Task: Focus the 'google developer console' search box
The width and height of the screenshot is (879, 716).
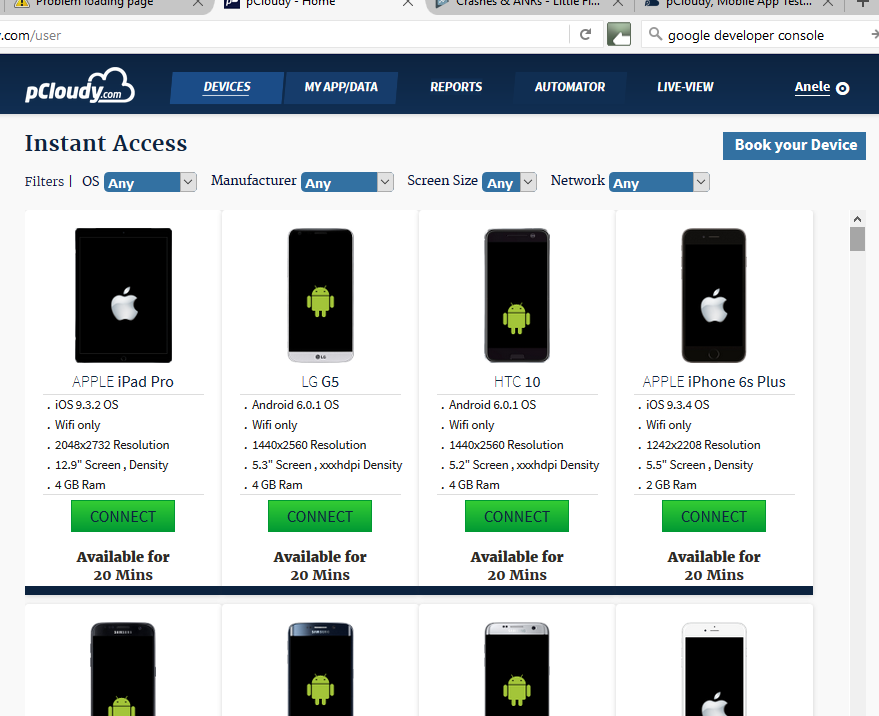Action: (762, 35)
